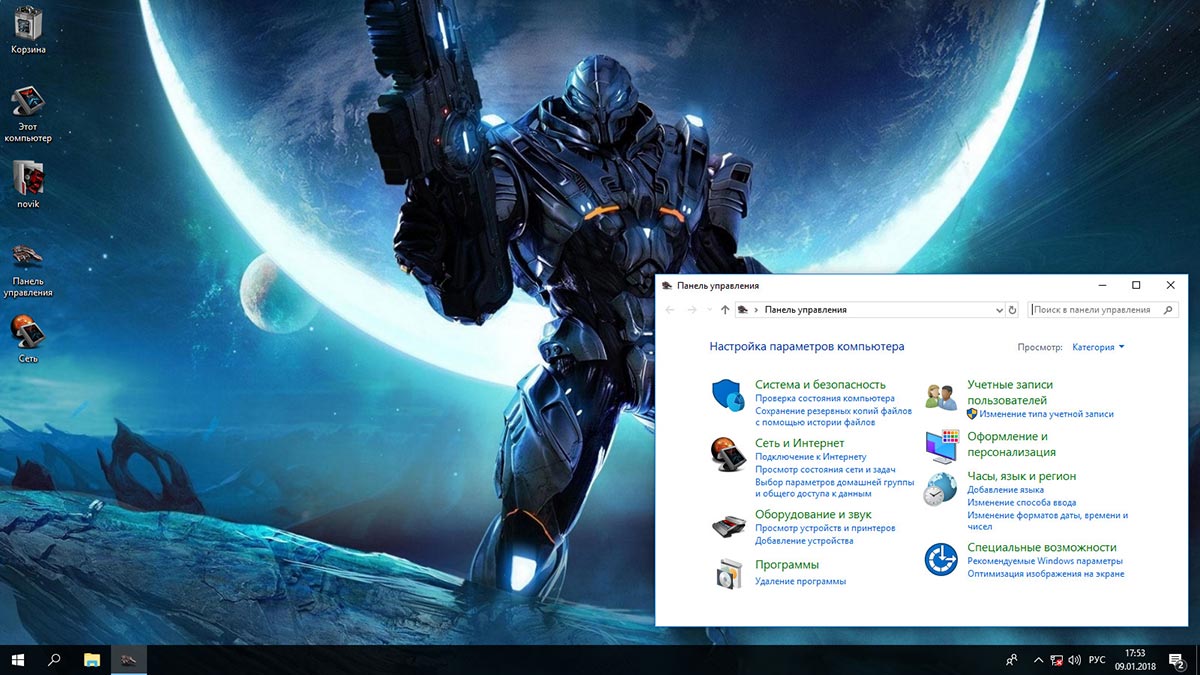This screenshot has width=1200, height=675.
Task: Open Учетные записи пользователей heading
Action: tap(1010, 392)
